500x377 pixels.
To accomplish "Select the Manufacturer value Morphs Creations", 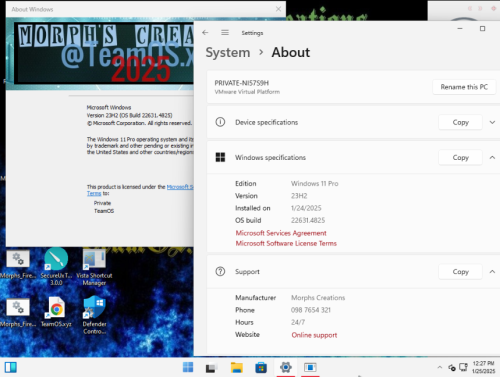I will tap(318, 298).
